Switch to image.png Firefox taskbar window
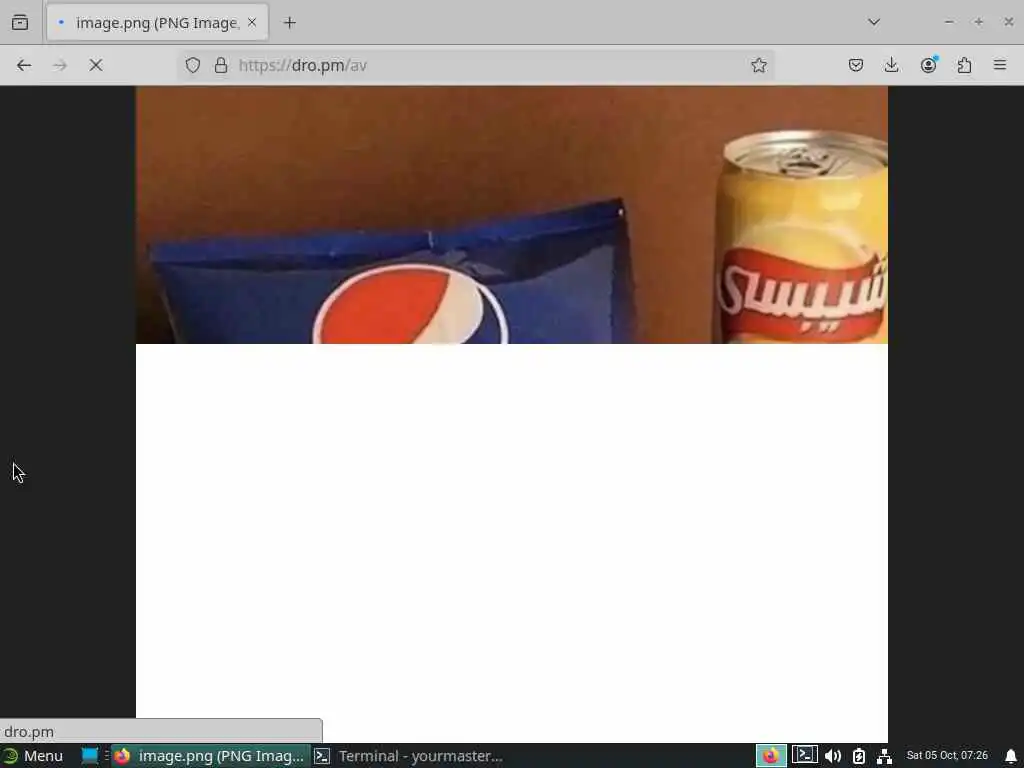1024x768 pixels. pos(210,756)
